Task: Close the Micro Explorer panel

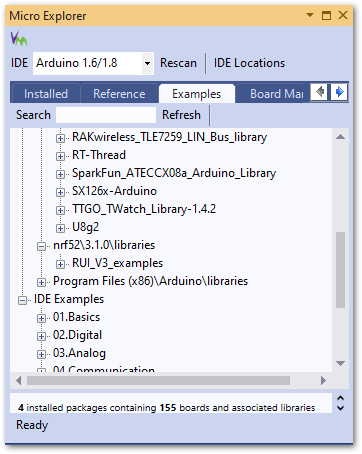Action: (343, 15)
